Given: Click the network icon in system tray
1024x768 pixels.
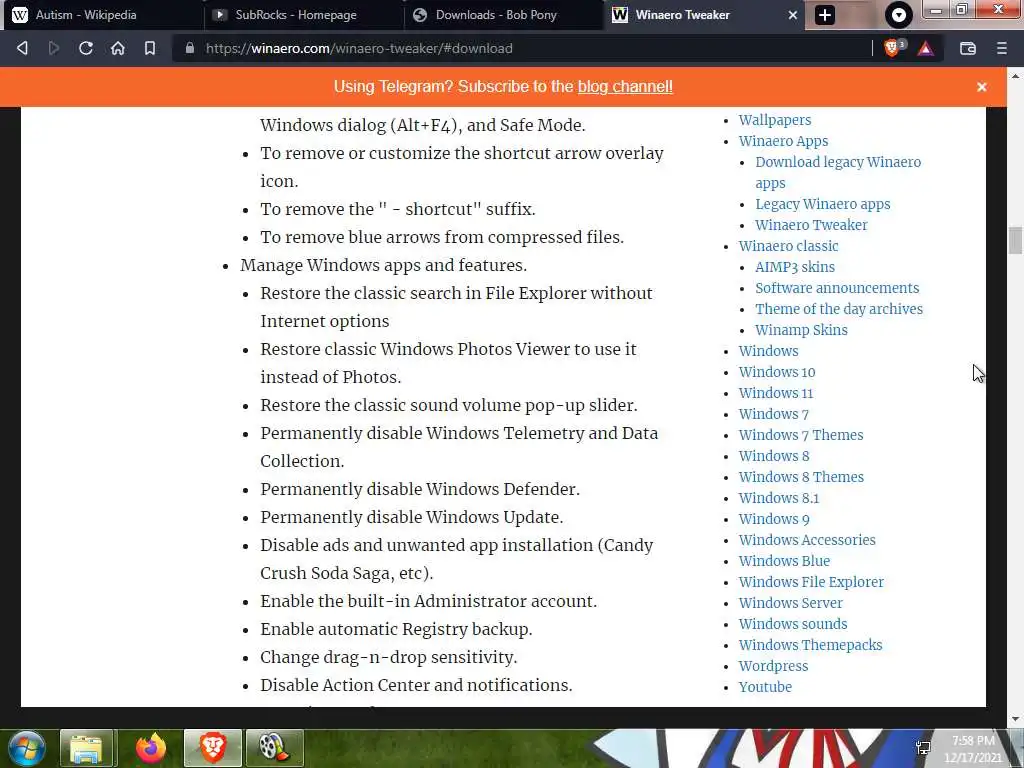Looking at the screenshot, I should coord(923,748).
